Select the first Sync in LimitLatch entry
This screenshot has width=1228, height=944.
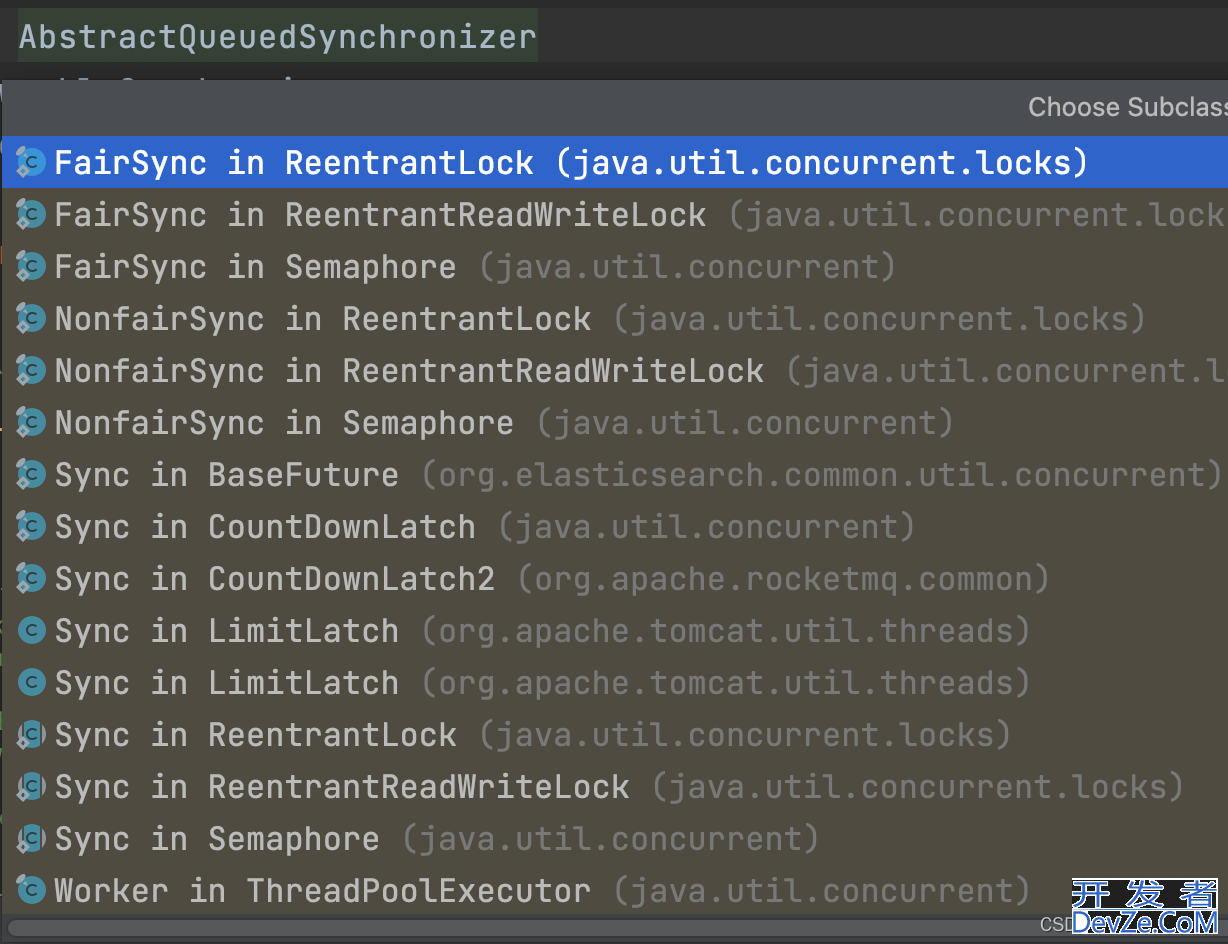click(226, 631)
